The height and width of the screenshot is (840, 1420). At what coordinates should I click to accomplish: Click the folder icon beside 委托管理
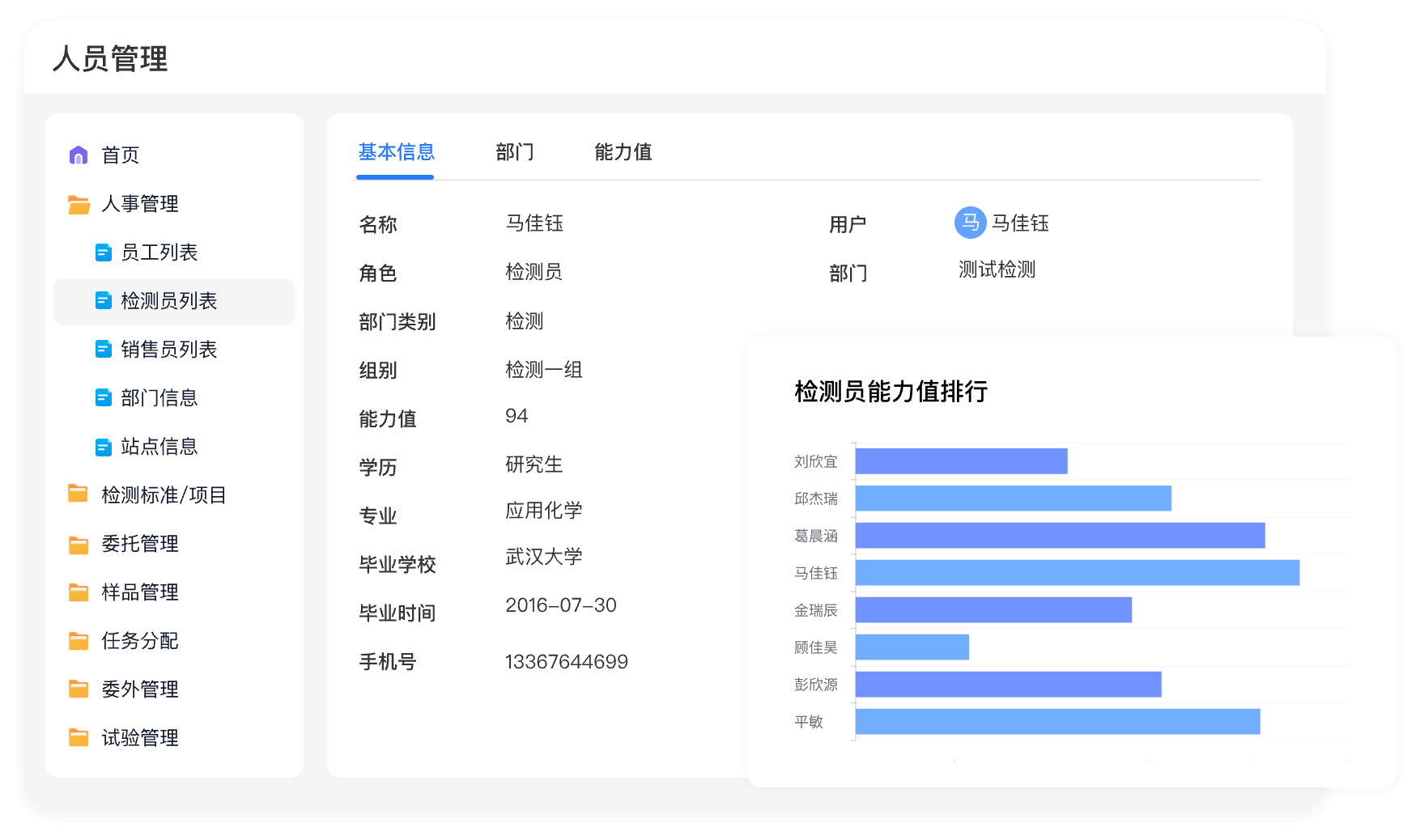79,545
